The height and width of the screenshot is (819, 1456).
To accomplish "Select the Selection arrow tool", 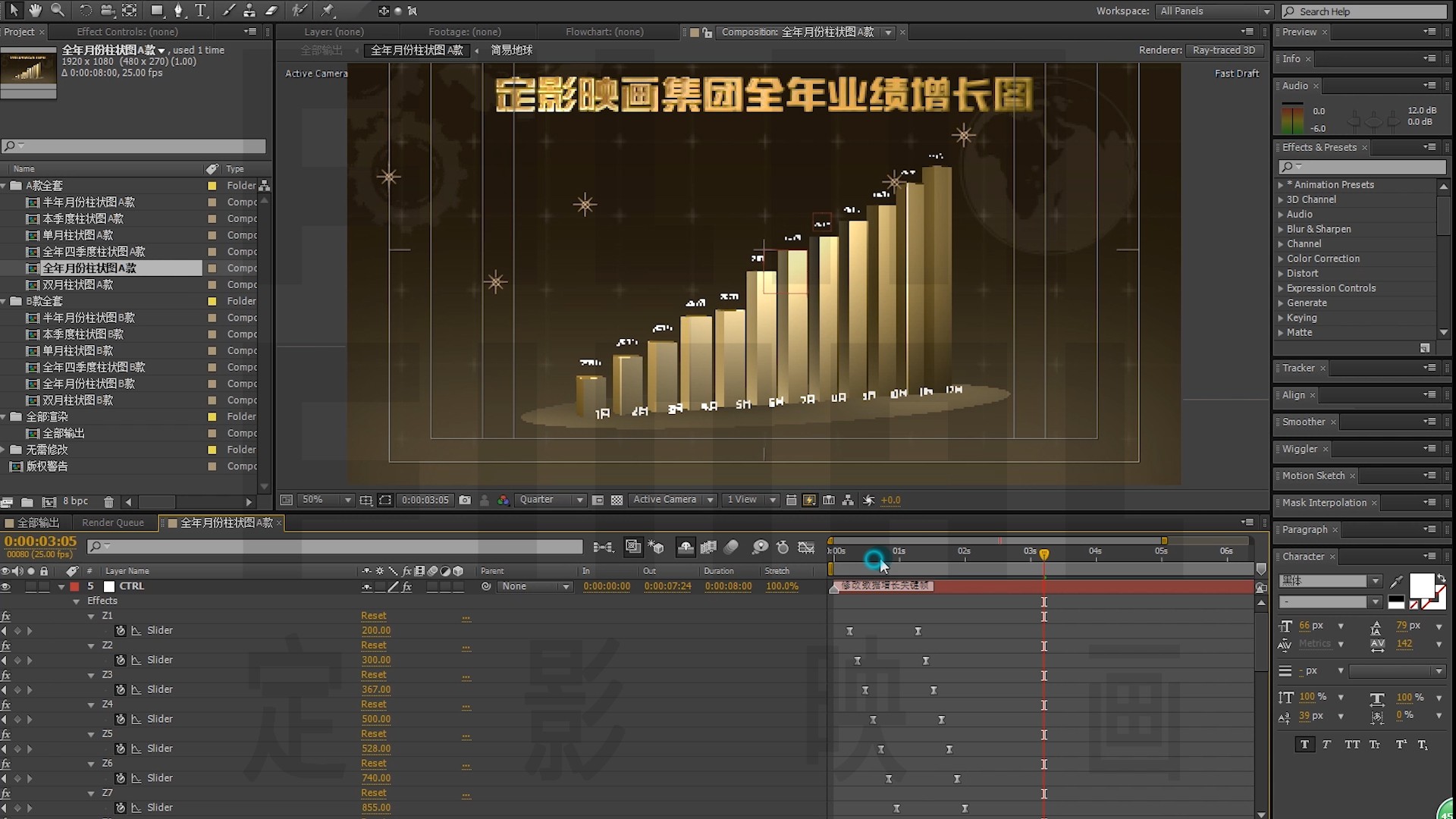I will (x=14, y=10).
